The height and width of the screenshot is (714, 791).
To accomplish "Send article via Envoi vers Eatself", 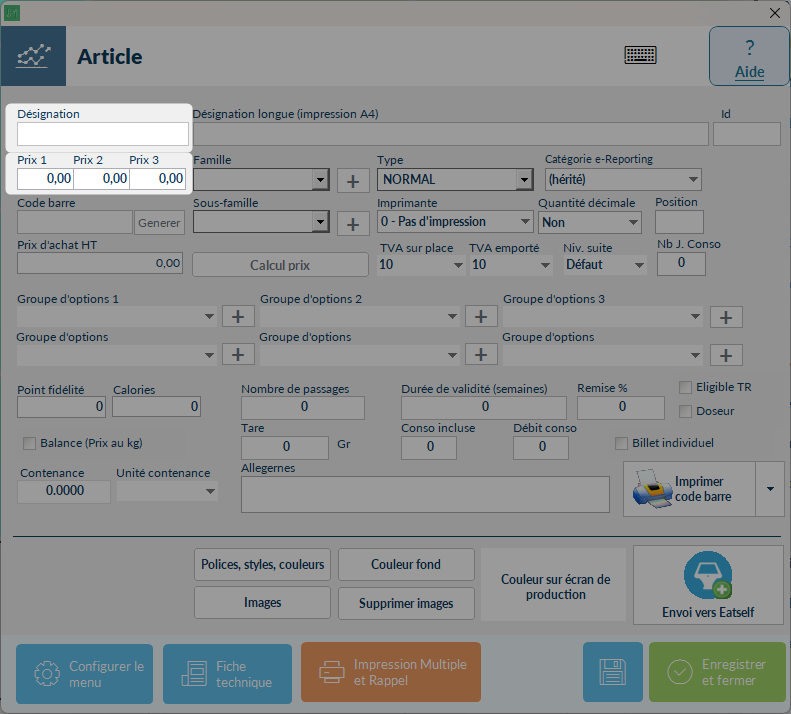I will pos(708,585).
